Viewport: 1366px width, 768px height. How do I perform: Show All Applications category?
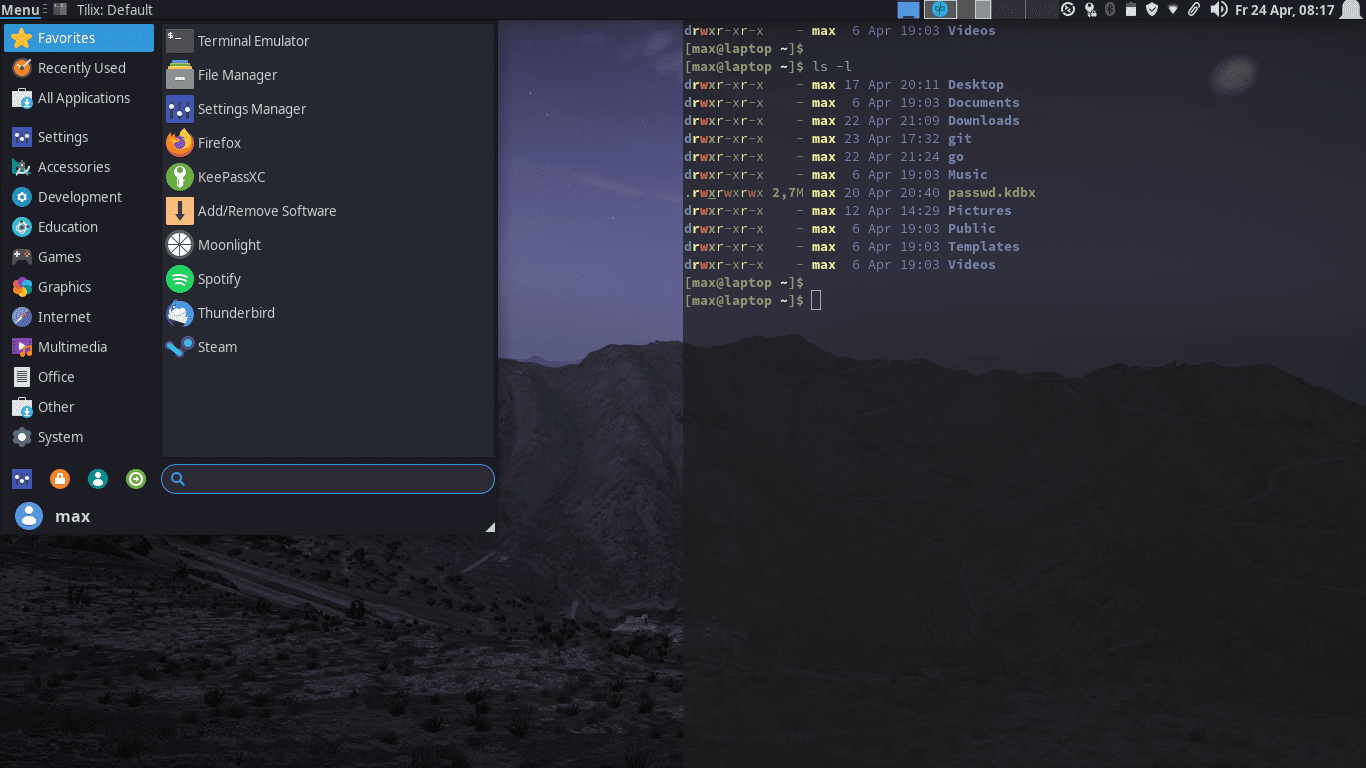(x=79, y=98)
